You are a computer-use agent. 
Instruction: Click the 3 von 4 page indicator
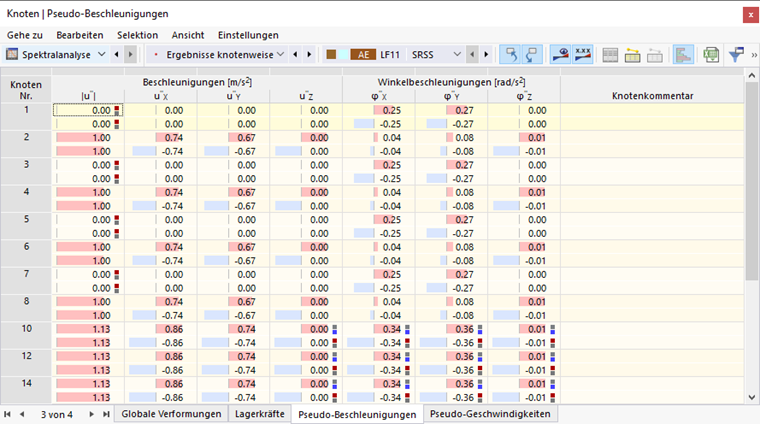click(57, 414)
